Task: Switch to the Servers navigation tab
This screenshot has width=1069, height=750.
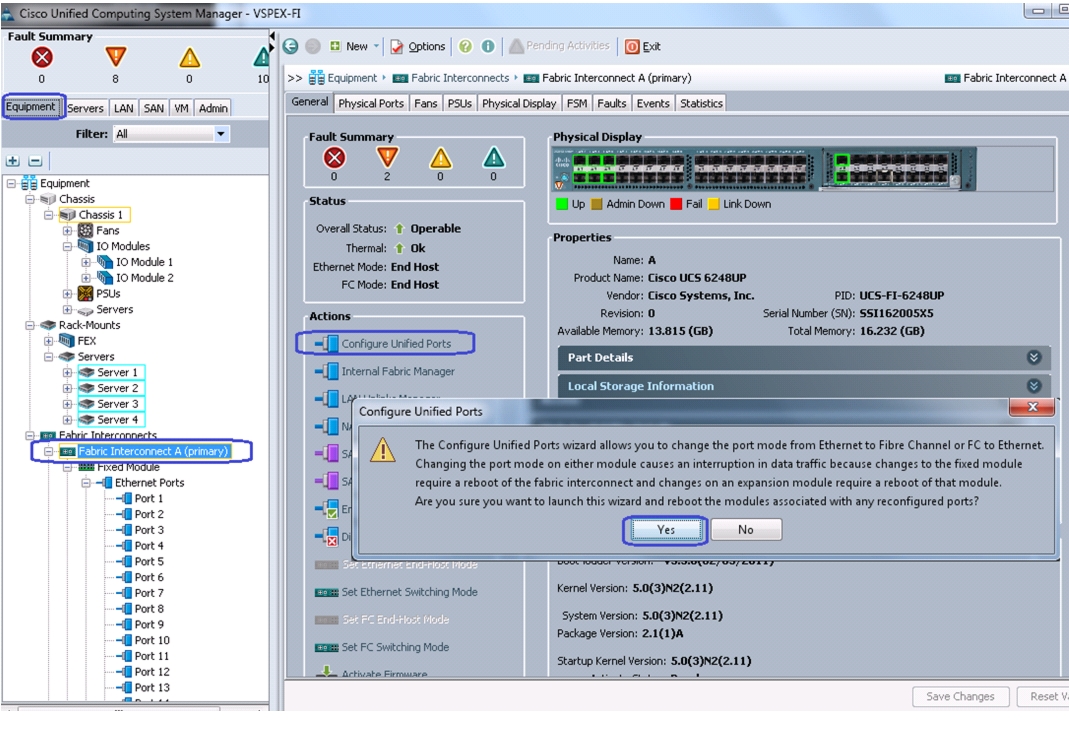Action: 85,108
